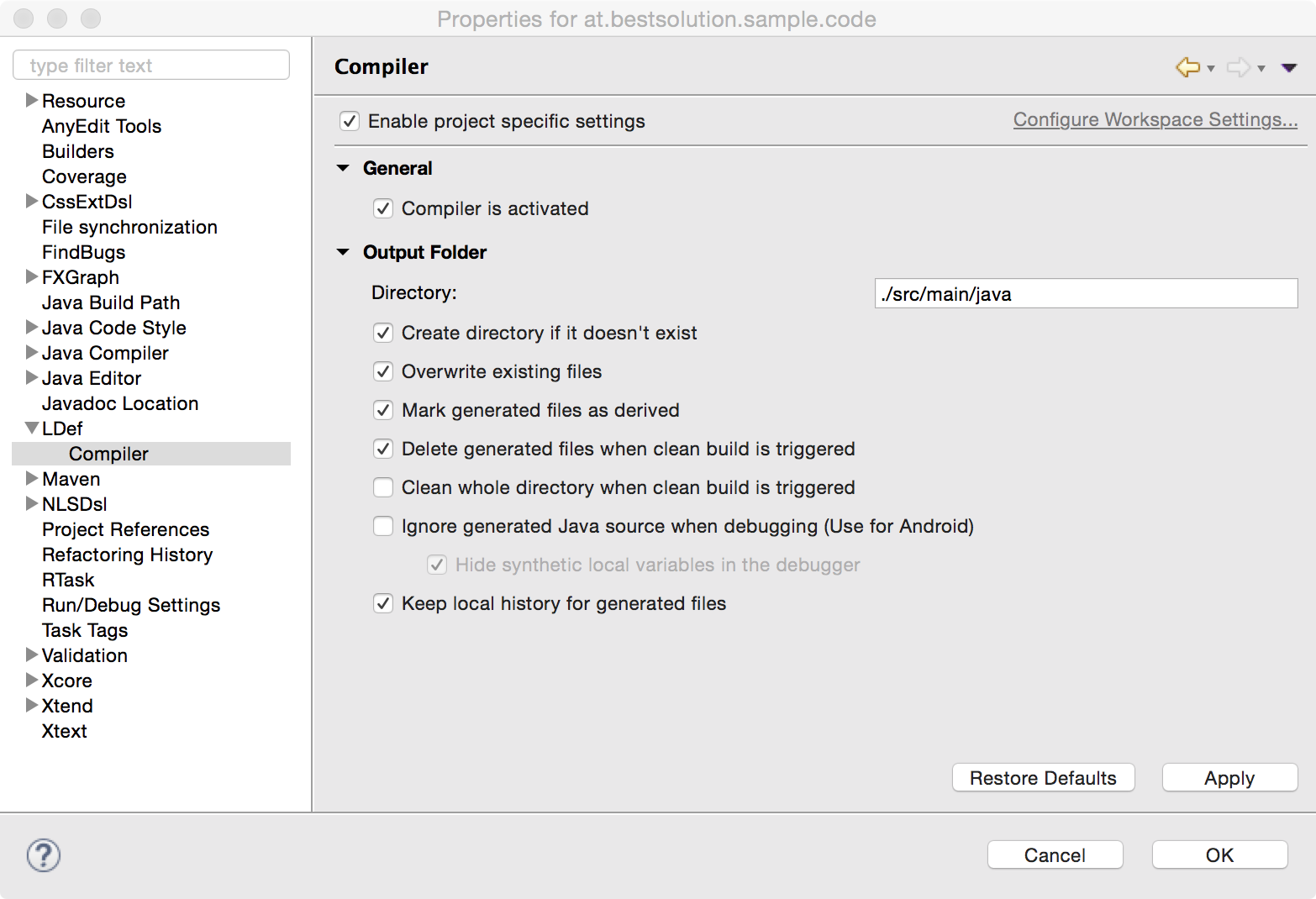The image size is (1316, 899).
Task: Collapse the LDef tree node
Action: tap(32, 428)
